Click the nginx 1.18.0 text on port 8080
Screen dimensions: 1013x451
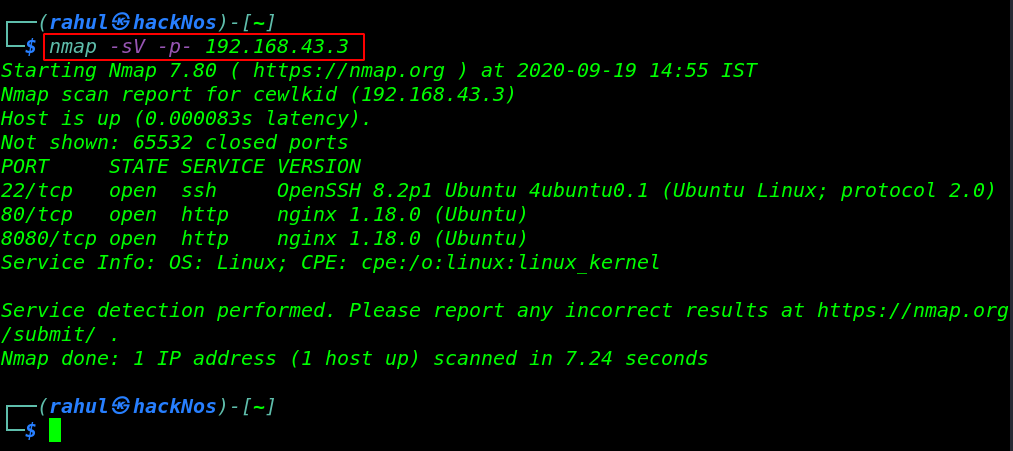click(x=349, y=238)
